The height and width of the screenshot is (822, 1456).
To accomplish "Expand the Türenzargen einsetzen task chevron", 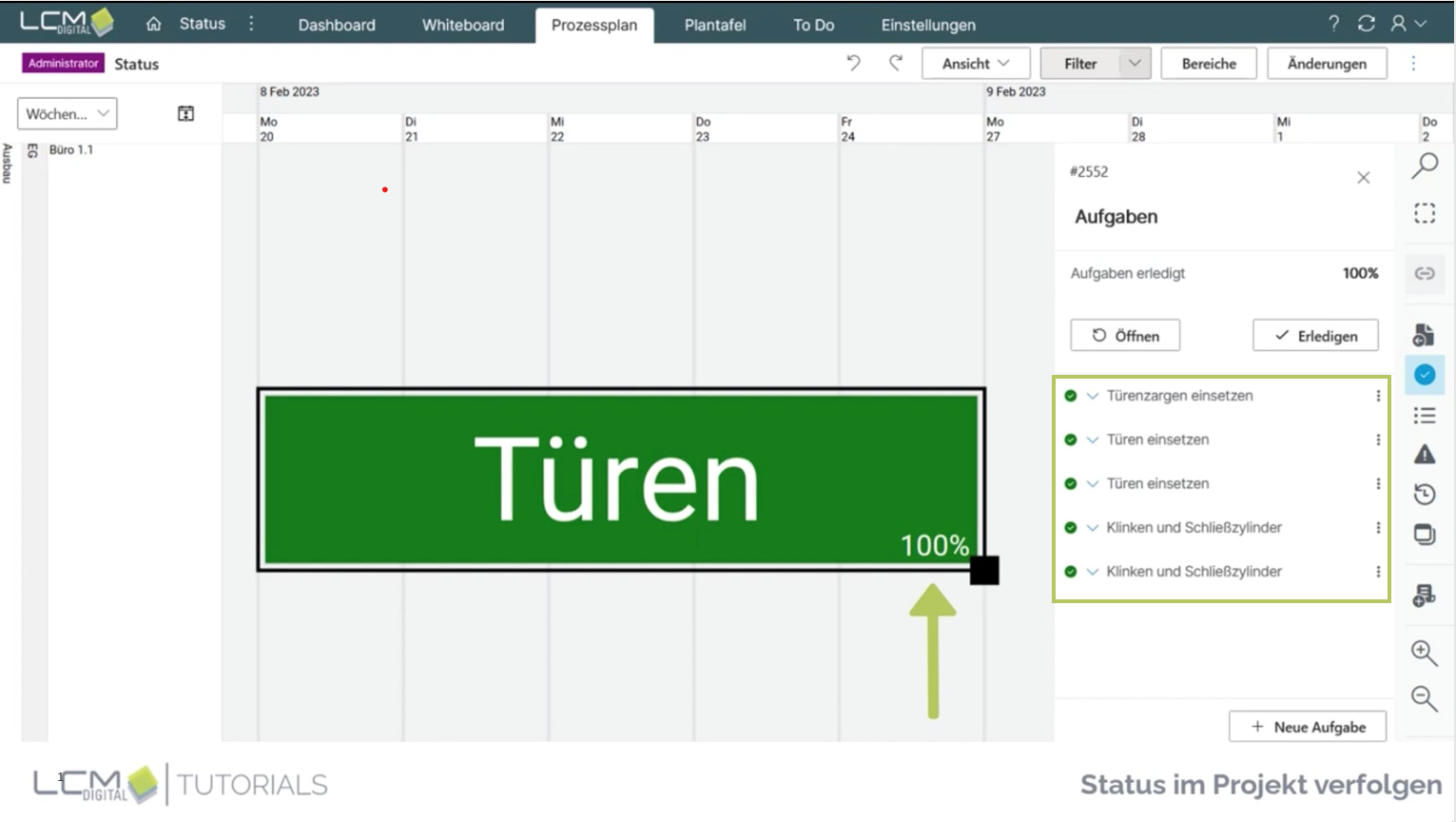I will pos(1093,396).
